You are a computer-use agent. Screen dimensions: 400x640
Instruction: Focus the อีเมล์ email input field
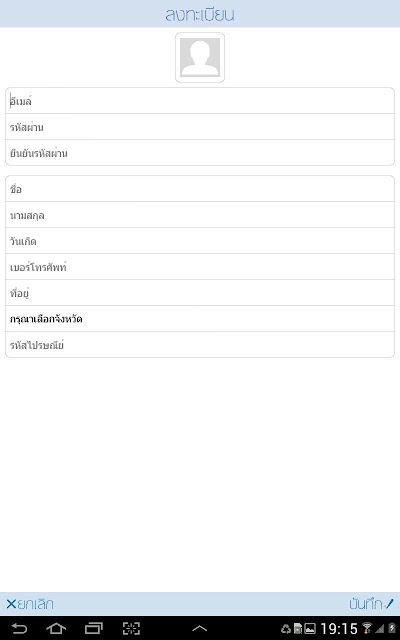[200, 101]
